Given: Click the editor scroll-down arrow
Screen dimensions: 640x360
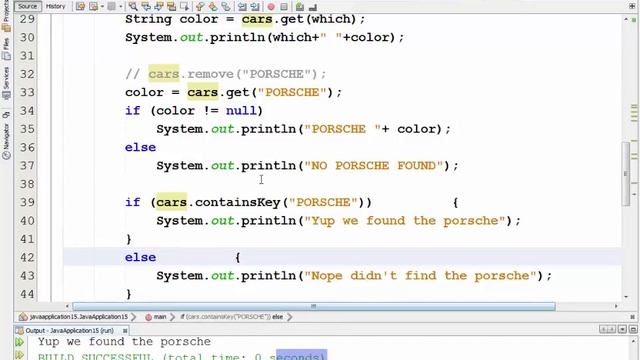Looking at the screenshot, I should click(x=626, y=297).
